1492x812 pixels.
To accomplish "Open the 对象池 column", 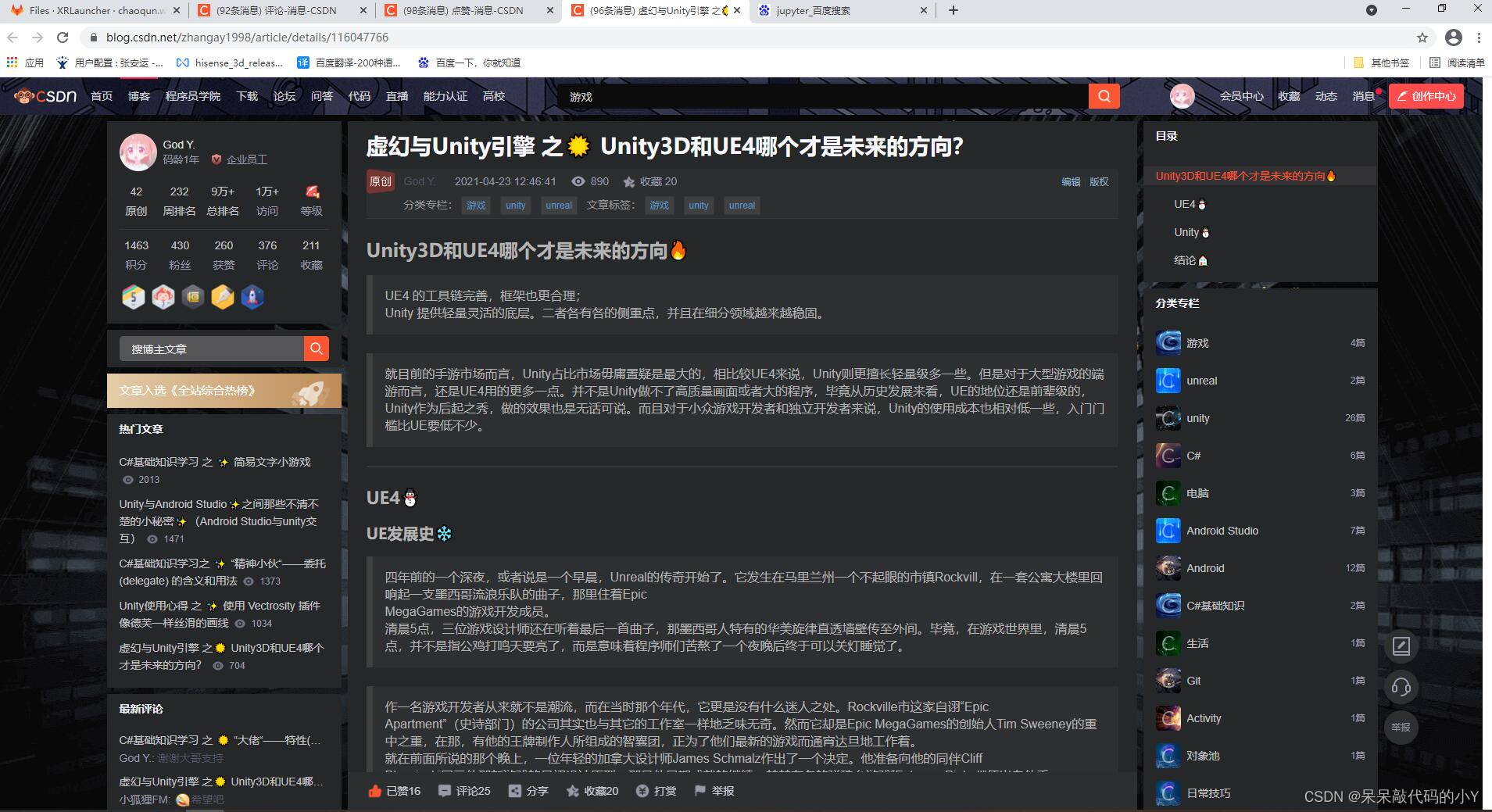I will 1203,756.
